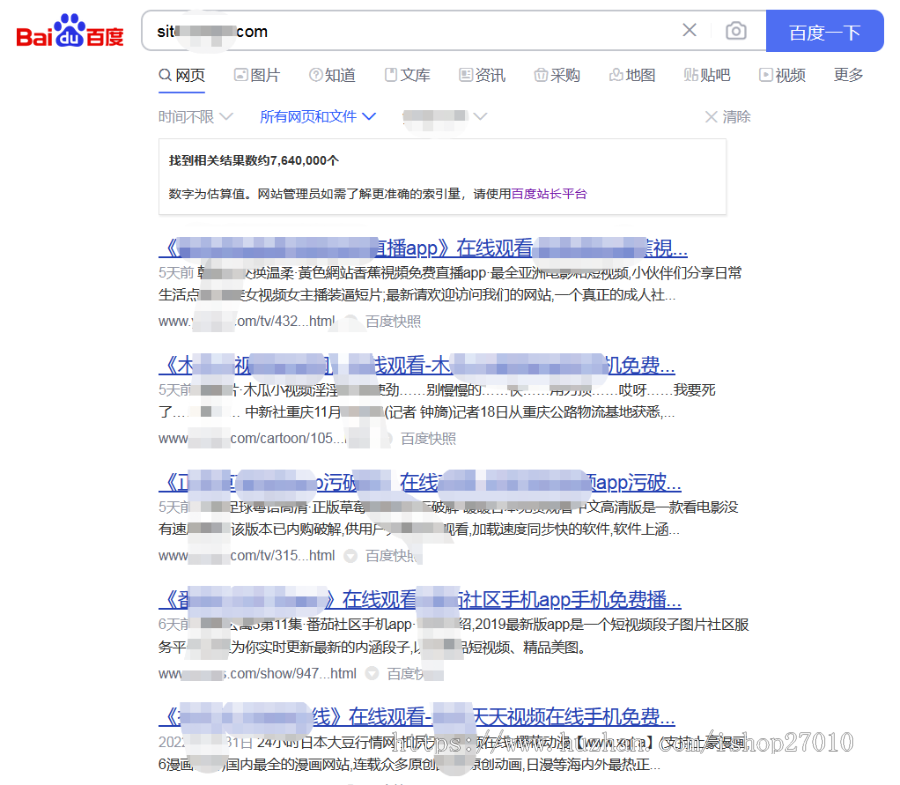900x785 pixels.
Task: Switch to the 文库 tab
Action: (407, 75)
